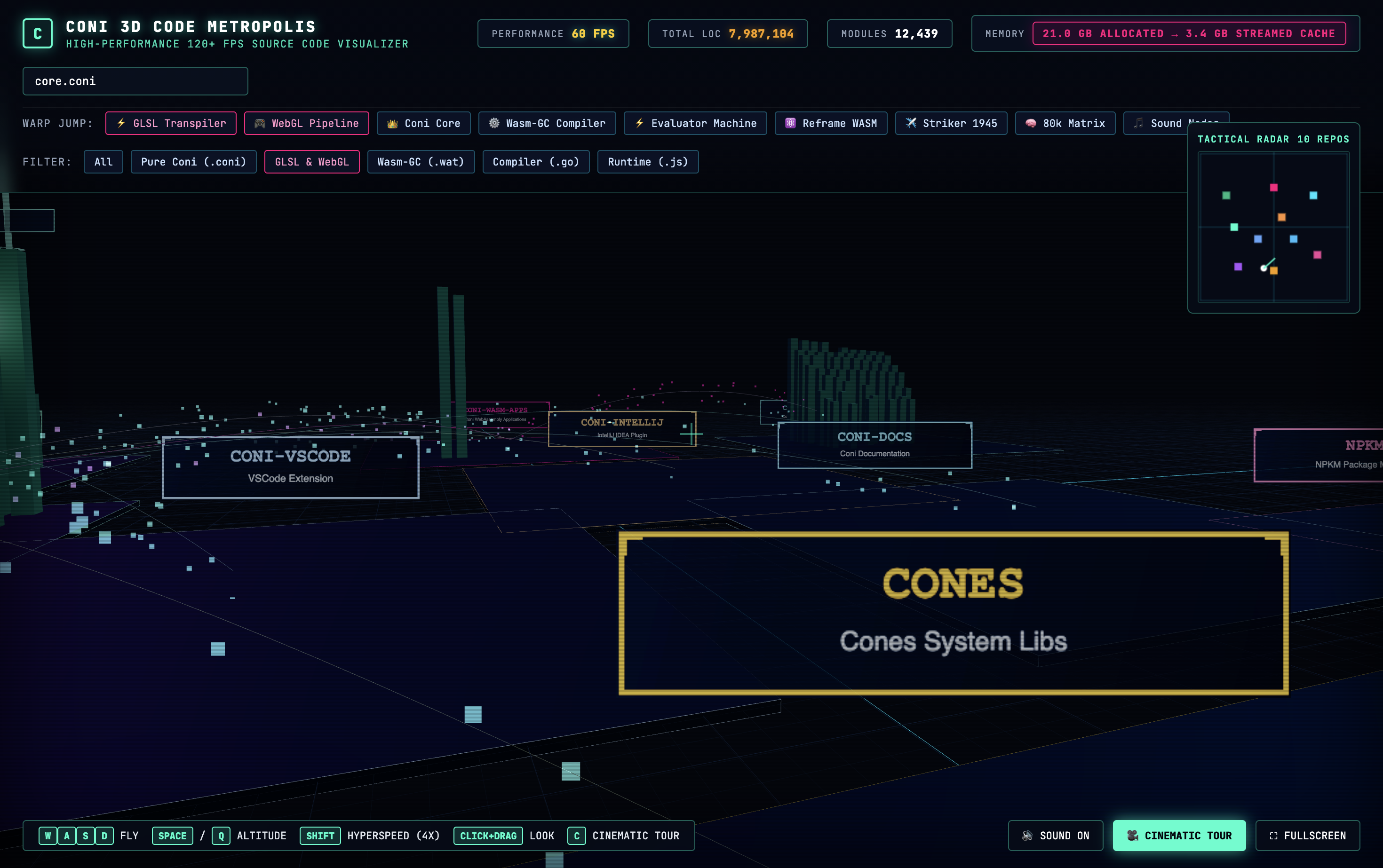Click the camera icon in Cinematic Tour button
Screen dimensions: 1383x868
[1133, 835]
